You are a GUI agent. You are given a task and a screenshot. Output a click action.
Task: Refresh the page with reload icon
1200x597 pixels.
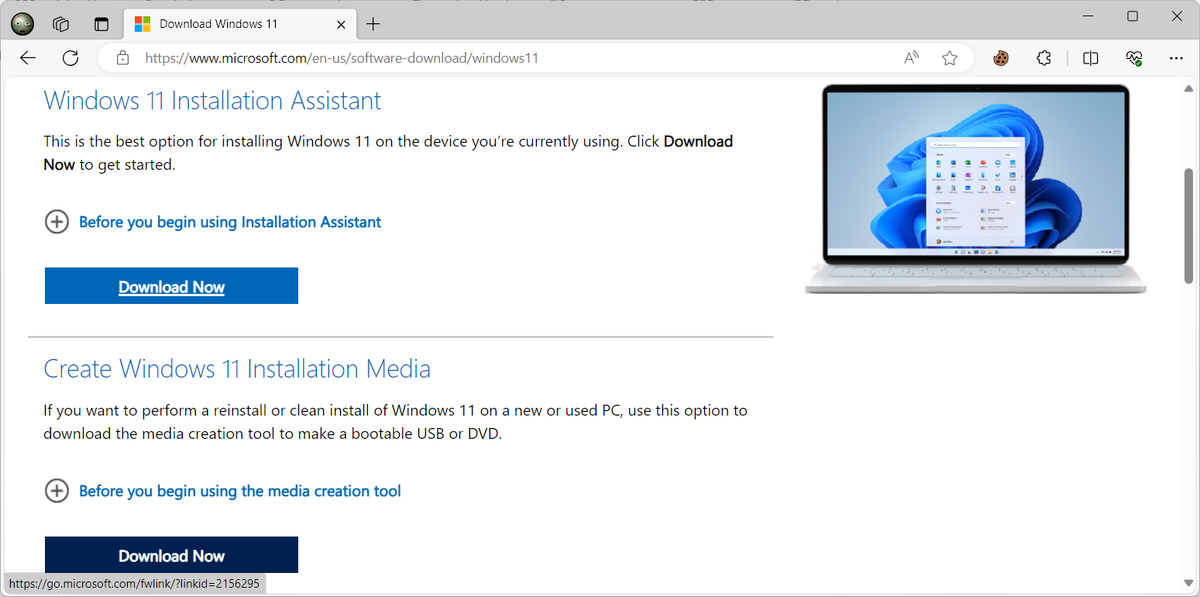click(x=70, y=58)
